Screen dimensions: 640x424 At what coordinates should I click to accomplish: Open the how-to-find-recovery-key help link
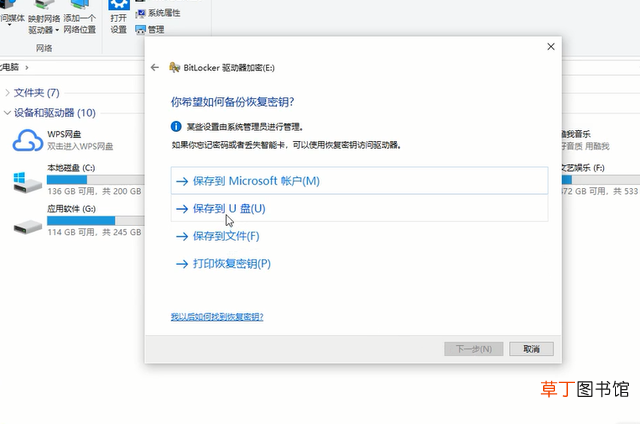click(217, 317)
